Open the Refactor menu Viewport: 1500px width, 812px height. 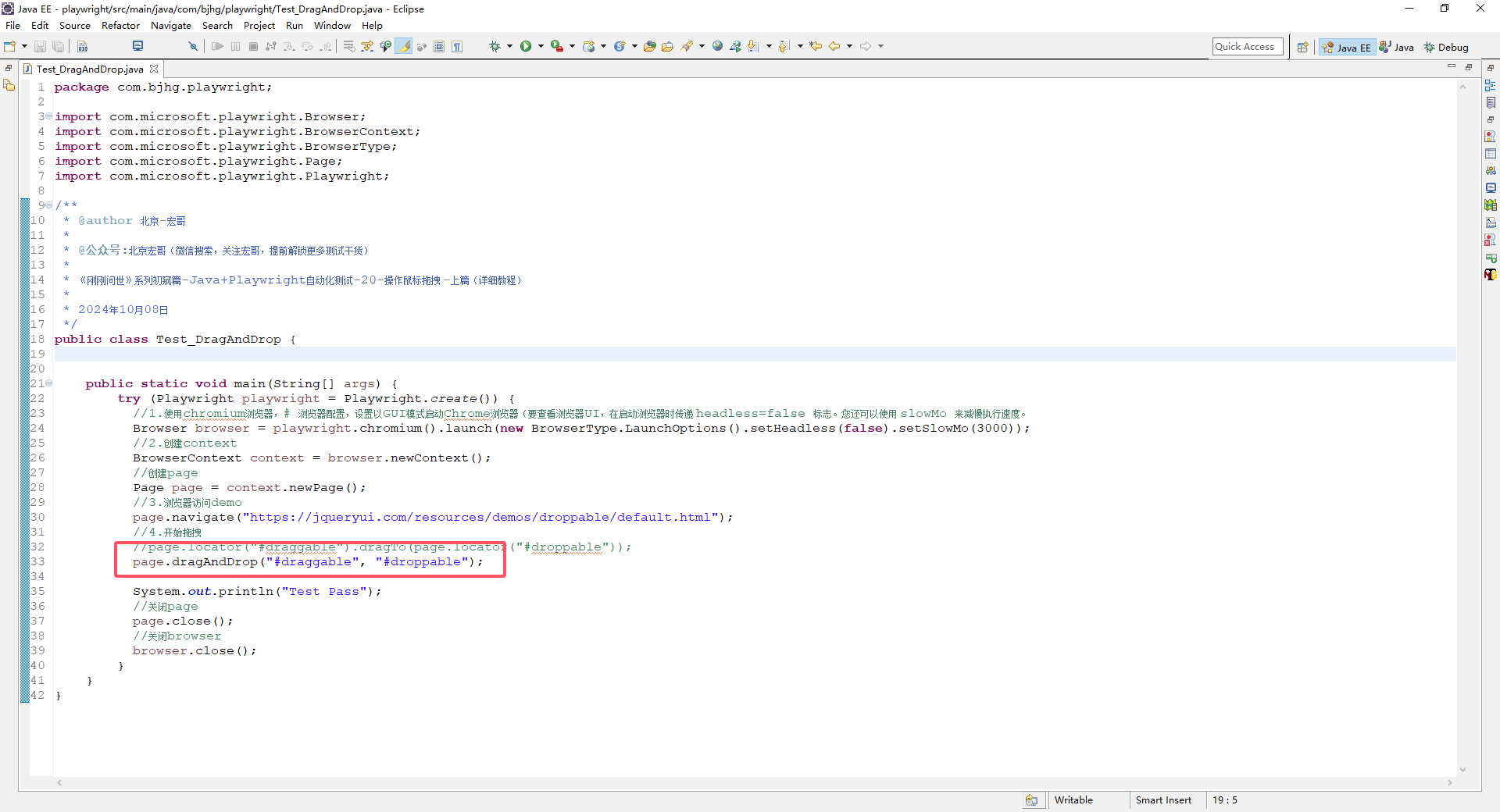pyautogui.click(x=120, y=26)
